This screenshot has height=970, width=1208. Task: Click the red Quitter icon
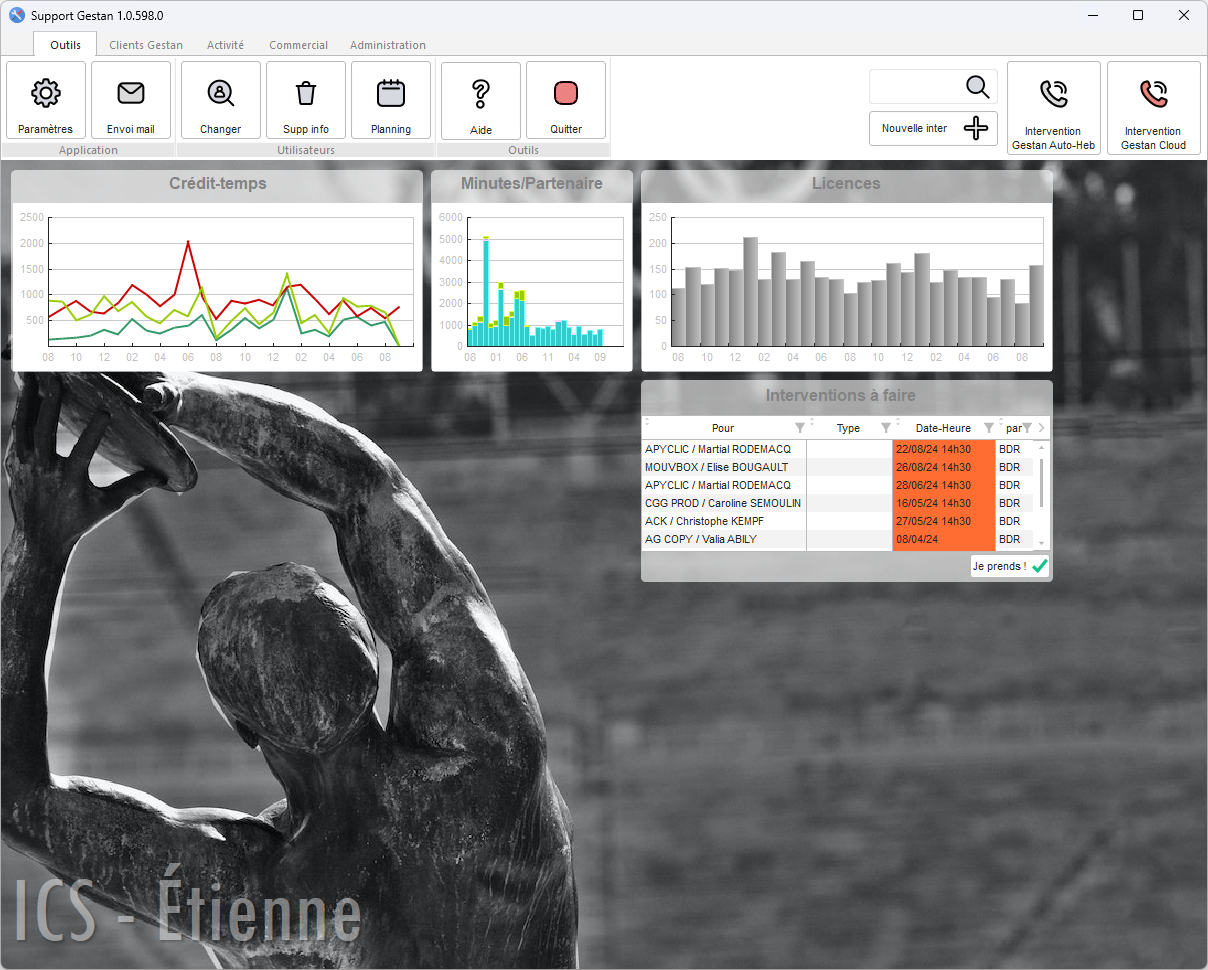pyautogui.click(x=566, y=94)
